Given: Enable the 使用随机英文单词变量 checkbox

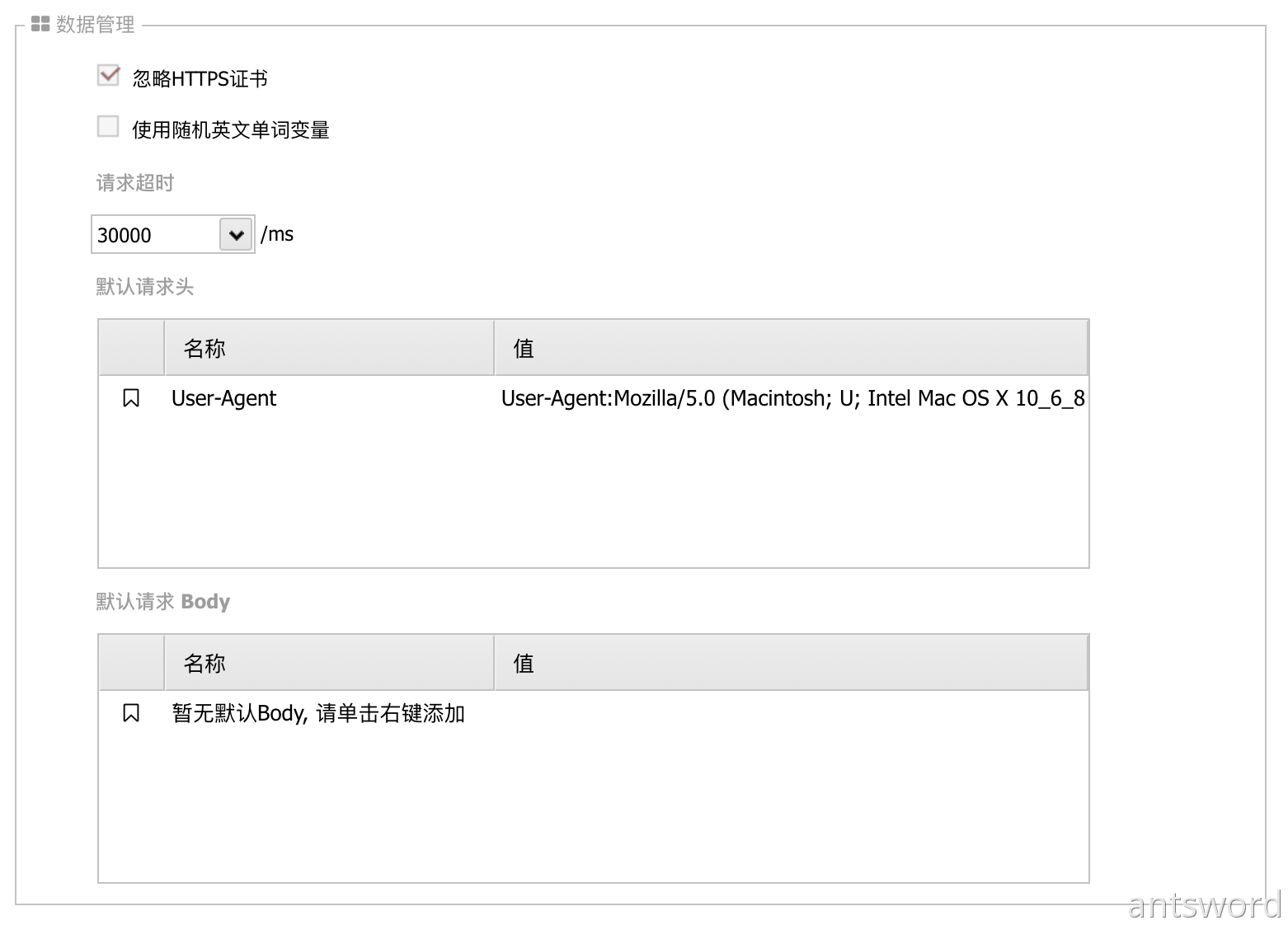Looking at the screenshot, I should (x=108, y=127).
